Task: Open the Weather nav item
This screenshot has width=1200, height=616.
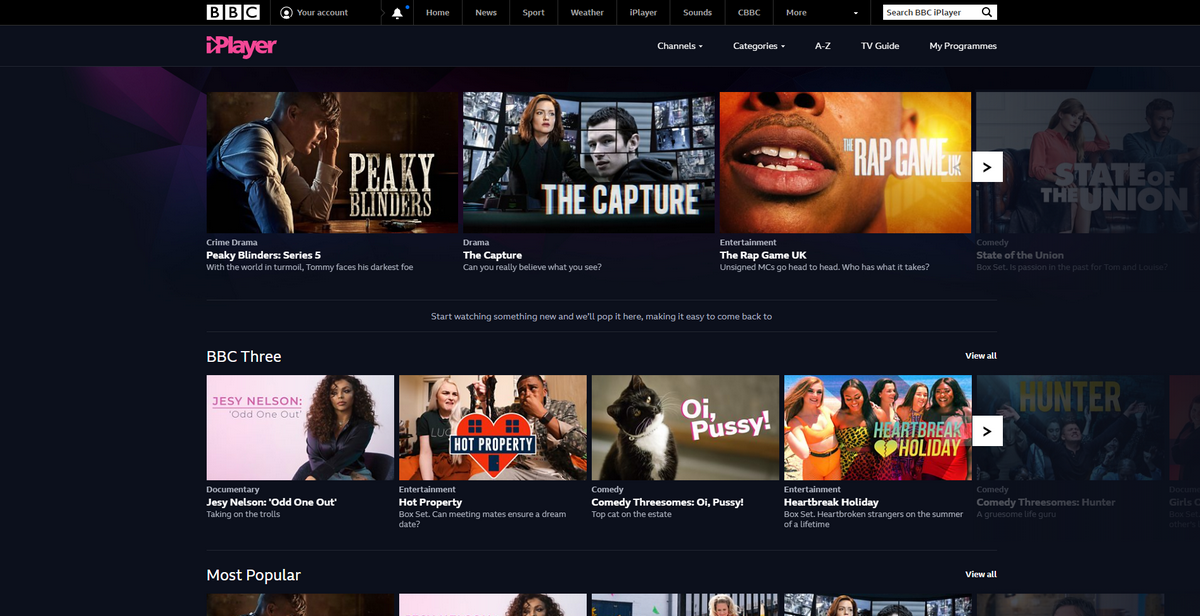Action: point(587,13)
